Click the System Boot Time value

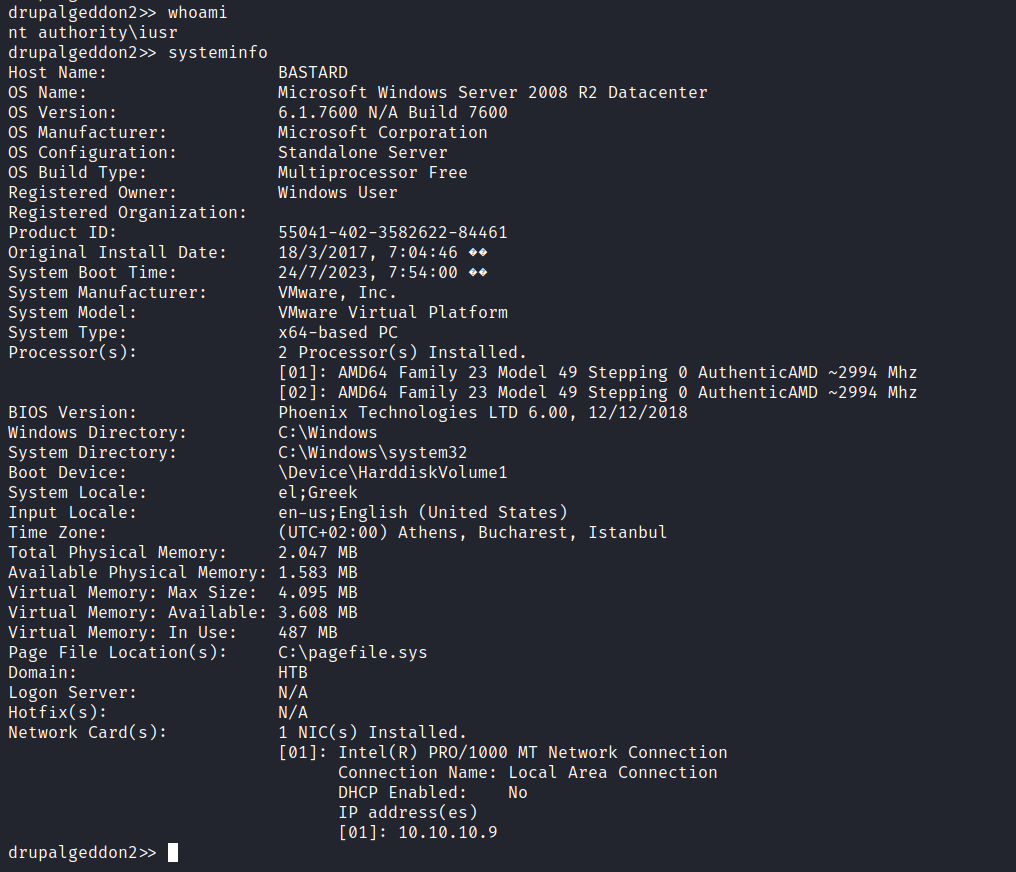click(x=382, y=272)
